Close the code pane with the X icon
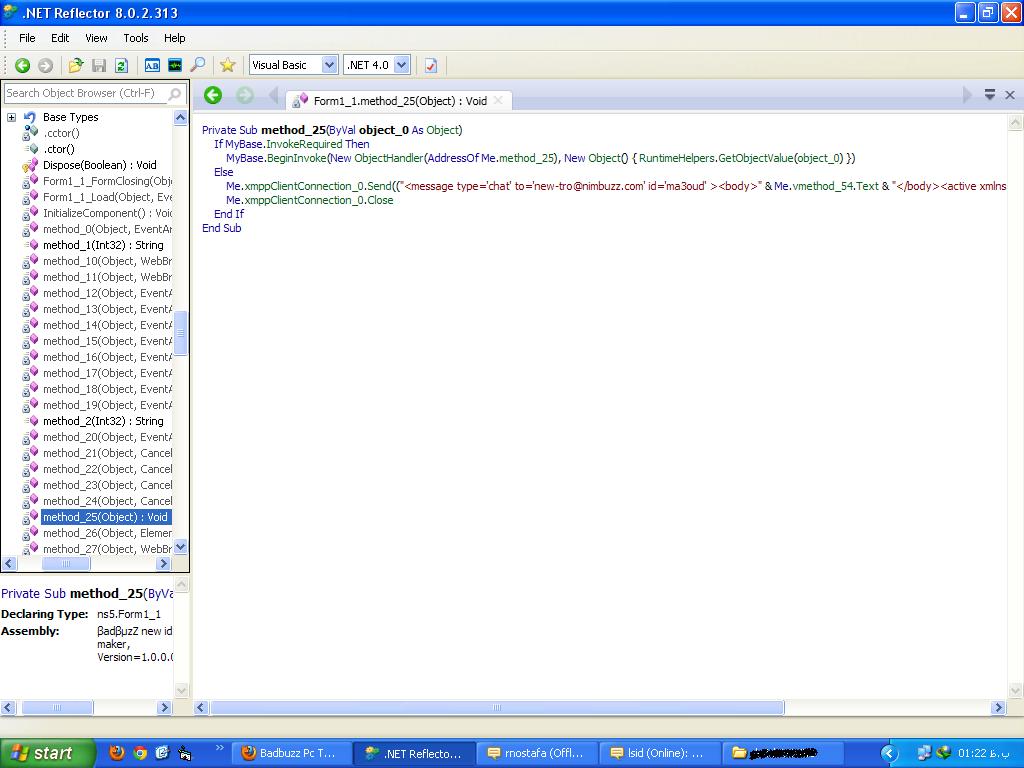This screenshot has width=1024, height=768. coord(1010,95)
